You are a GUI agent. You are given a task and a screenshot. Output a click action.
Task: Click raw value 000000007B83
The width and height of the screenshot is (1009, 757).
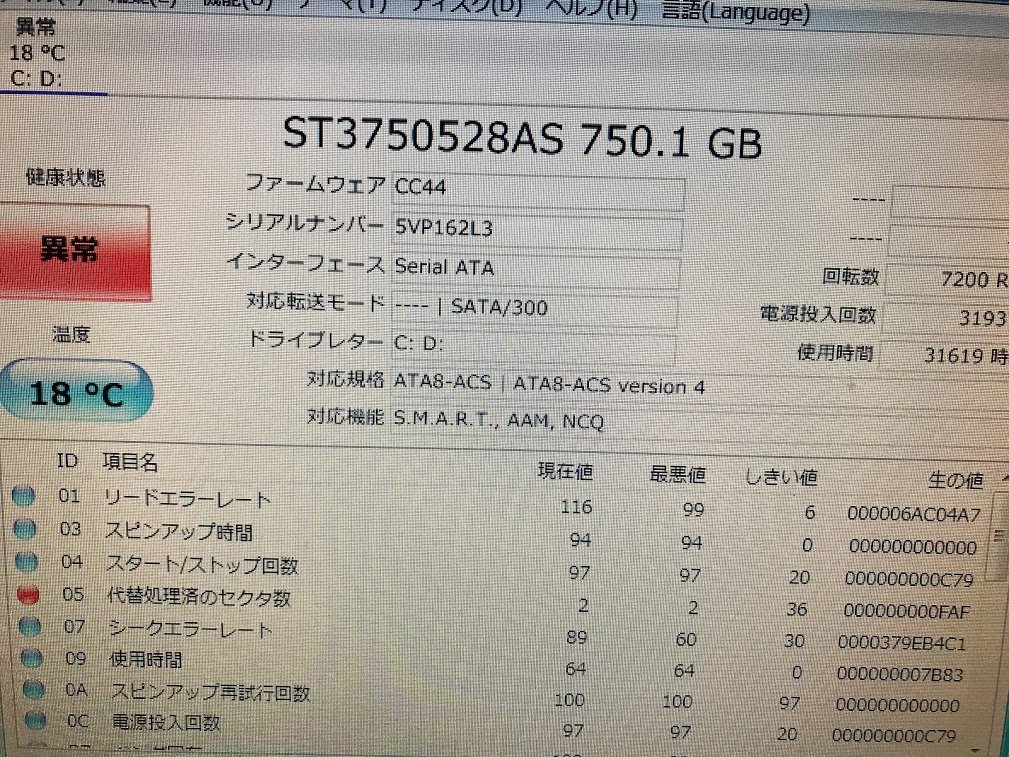[900, 674]
